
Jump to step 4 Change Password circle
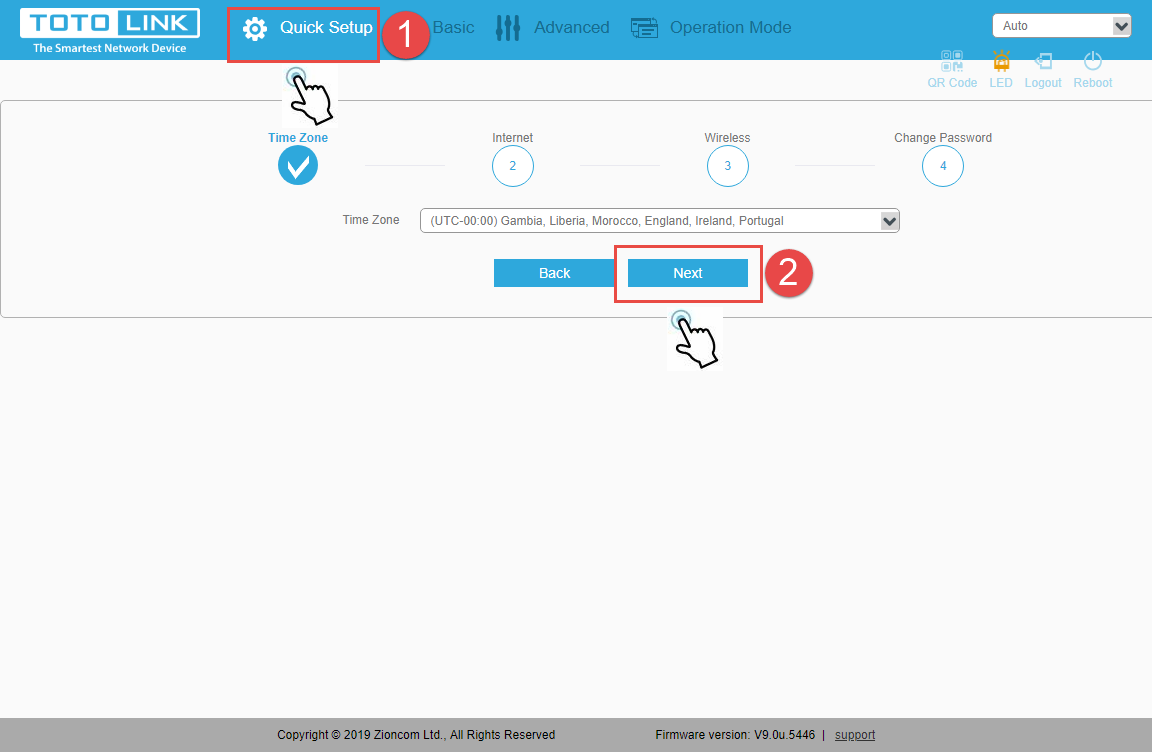point(943,166)
